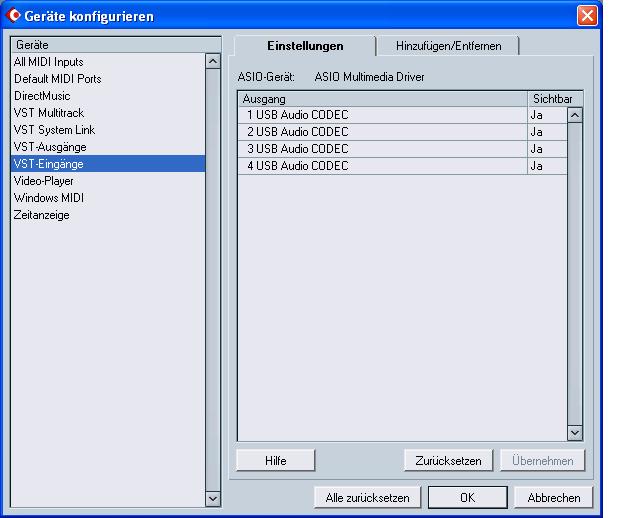Select VST Multitrack device
Screen dimensions: 640x518
108,113
